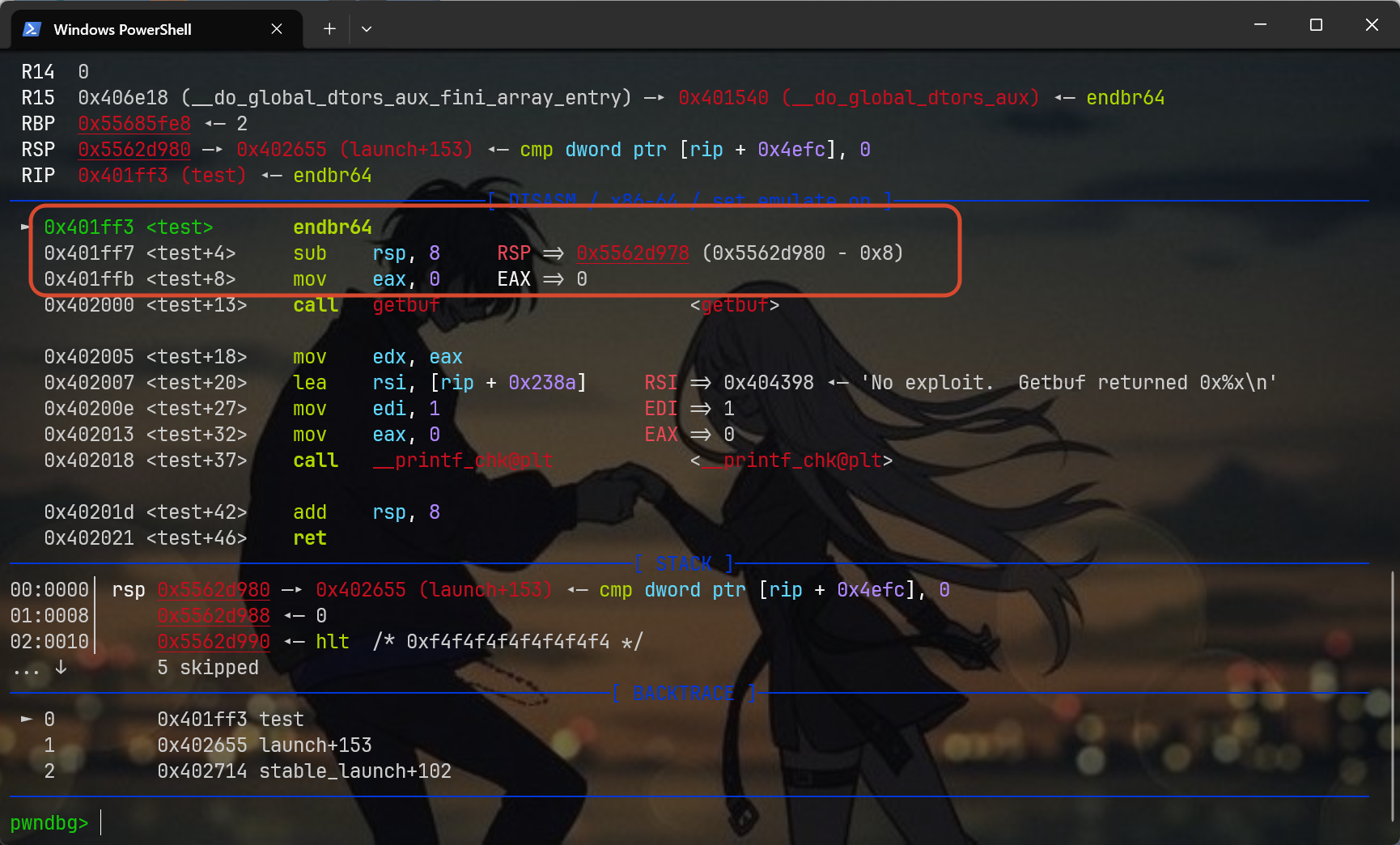
Task: Click the '5 skipped' stack line
Action: click(x=208, y=668)
